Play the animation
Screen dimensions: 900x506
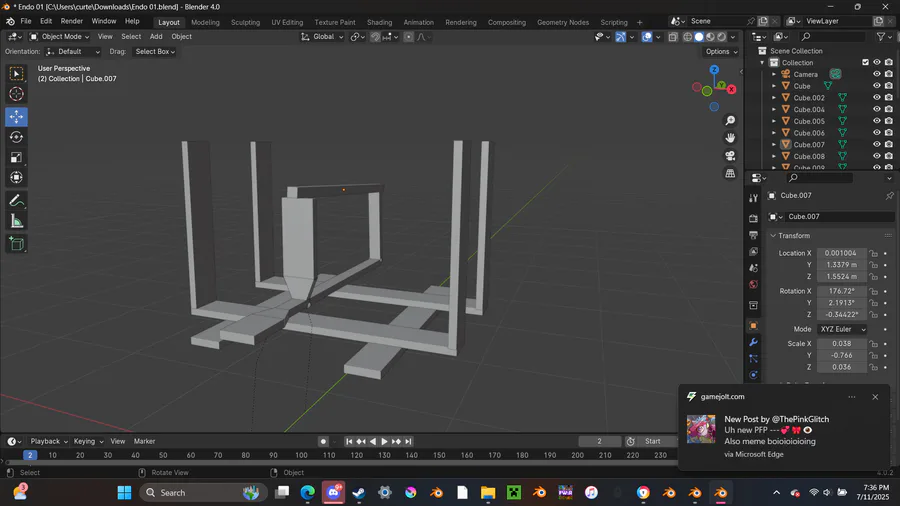pos(385,441)
